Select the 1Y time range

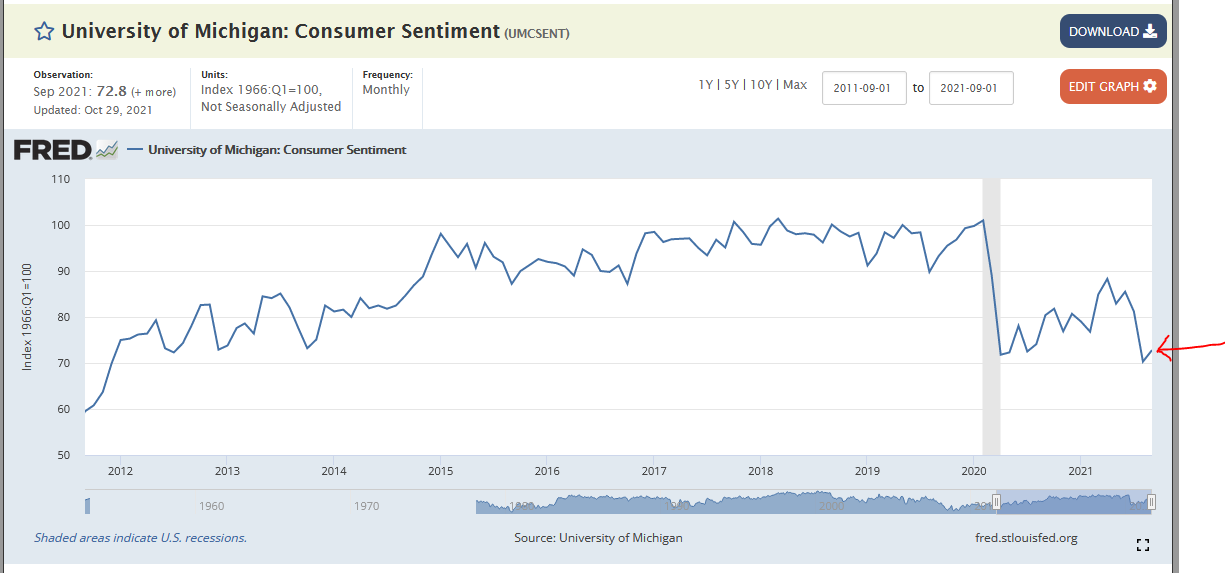(706, 85)
